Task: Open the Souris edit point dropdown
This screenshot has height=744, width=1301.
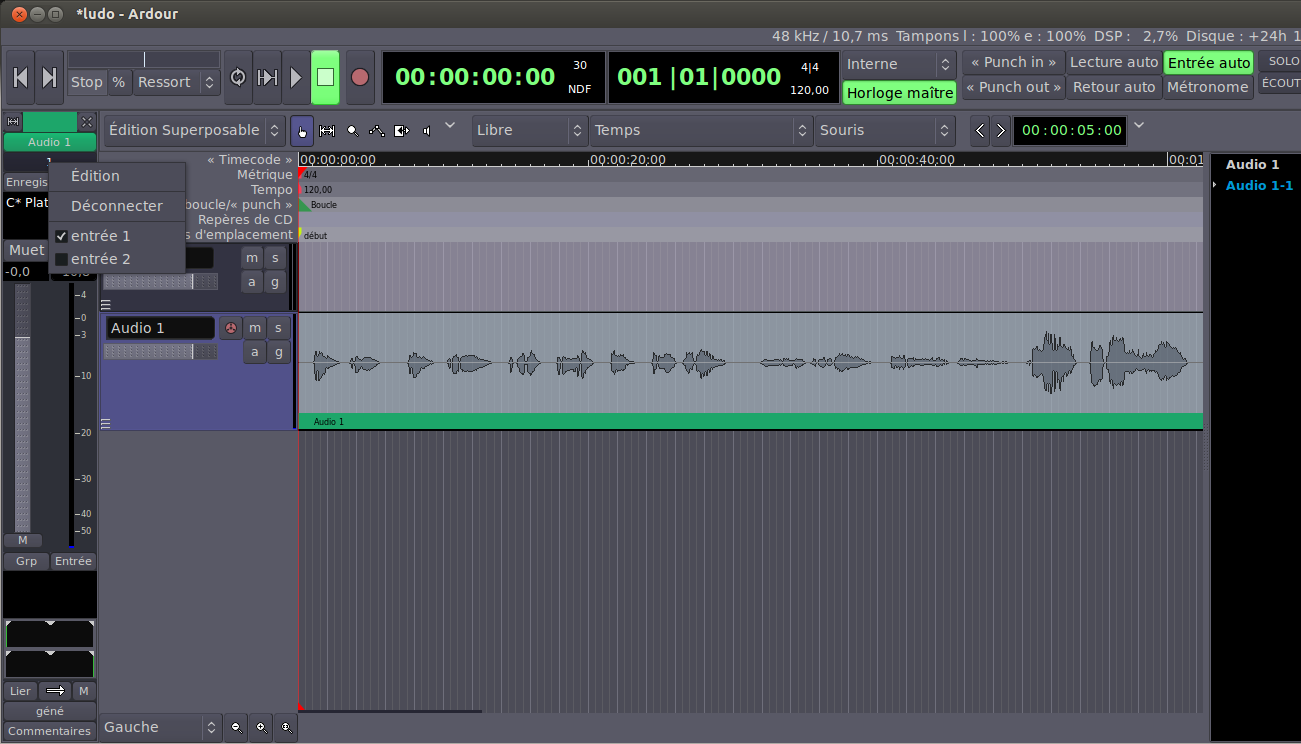Action: (x=886, y=130)
